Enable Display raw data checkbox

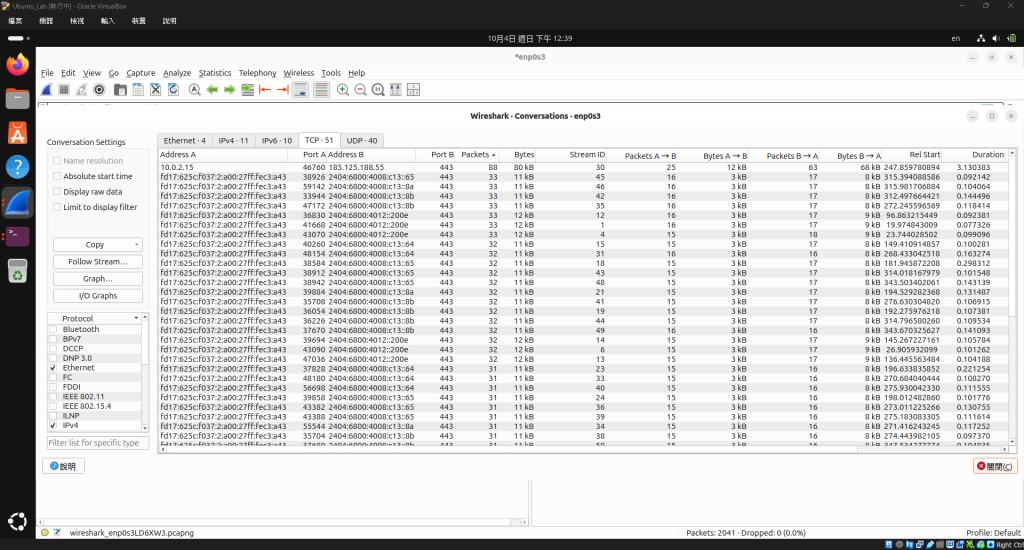click(57, 192)
